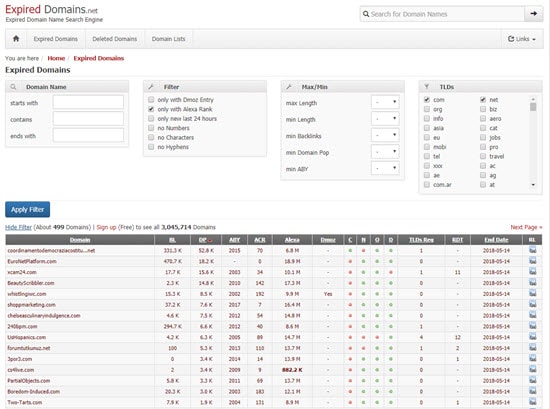Check the no Numbers filter
550x409 pixels.
[x=151, y=128]
